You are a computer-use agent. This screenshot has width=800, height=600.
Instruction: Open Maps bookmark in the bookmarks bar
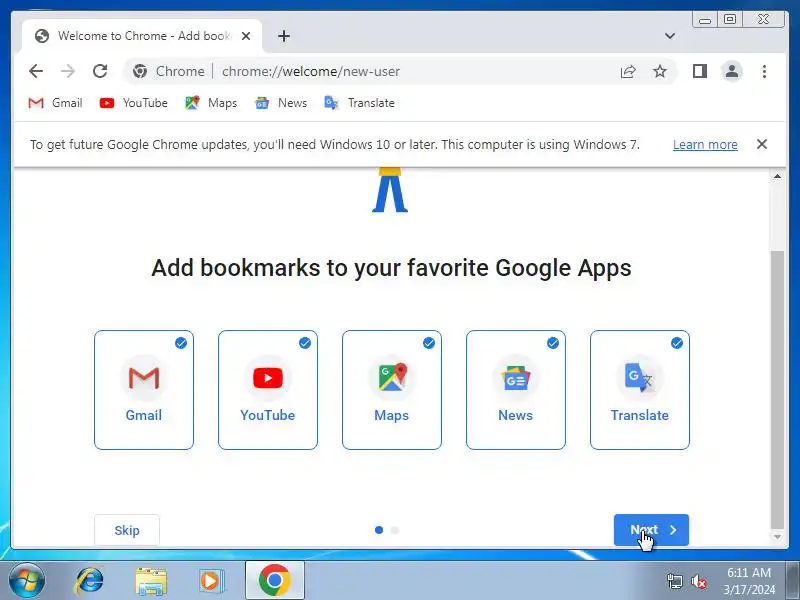coord(211,103)
